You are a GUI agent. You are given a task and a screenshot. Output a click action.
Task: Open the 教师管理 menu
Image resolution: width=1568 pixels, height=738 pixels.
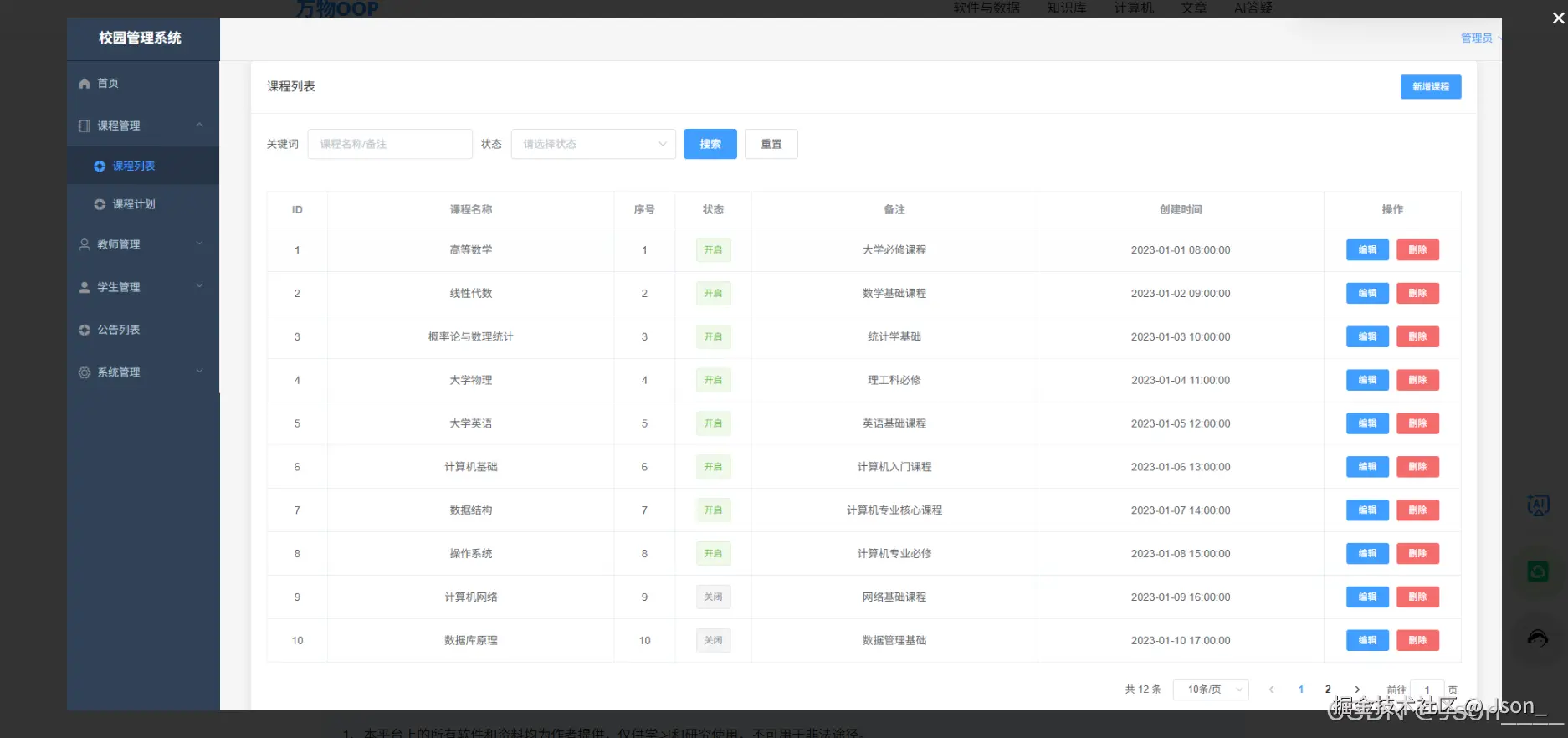pyautogui.click(x=143, y=244)
